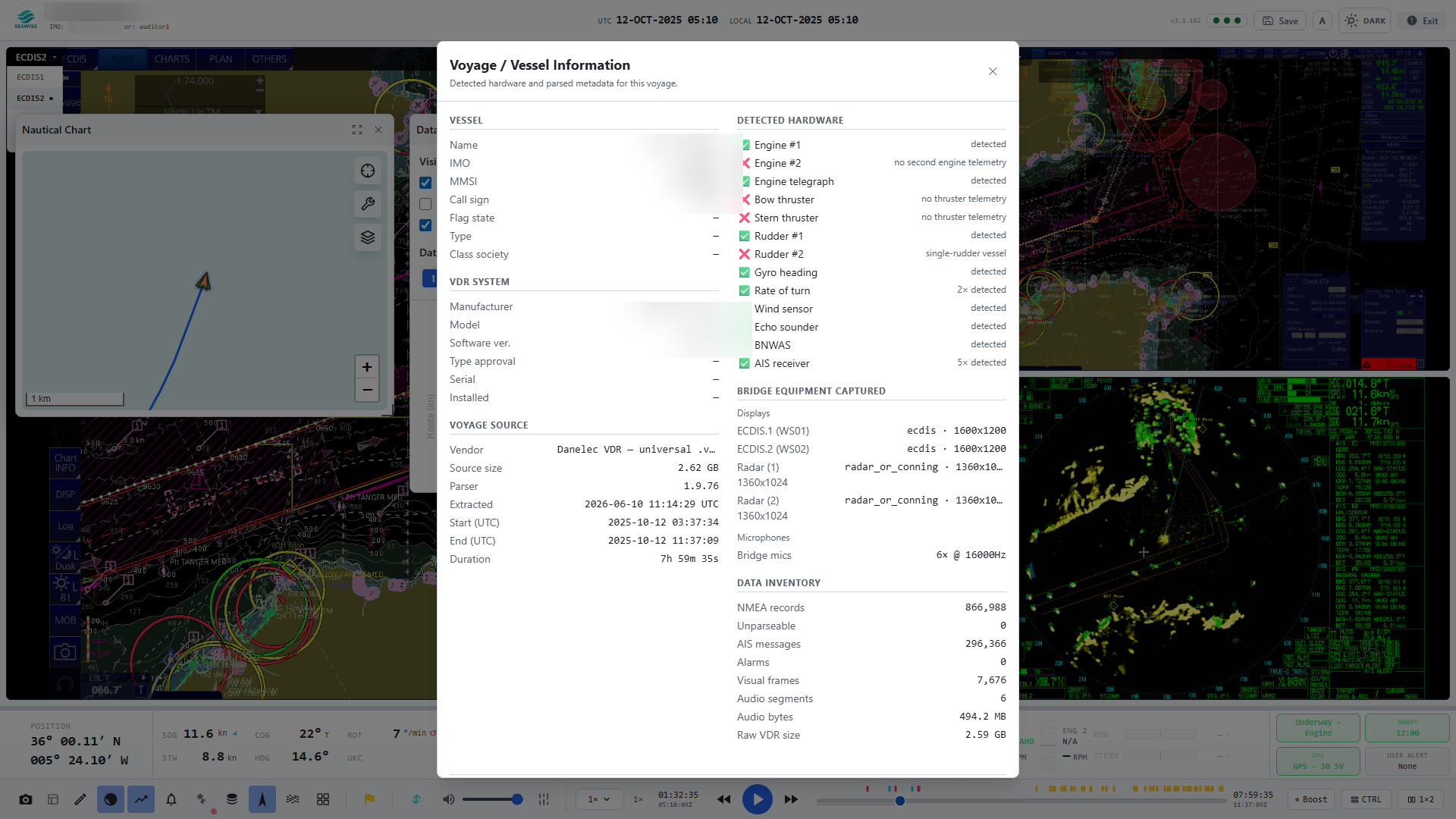Screen dimensions: 1456x819
Task: Play the voyage recording
Action: [x=757, y=799]
